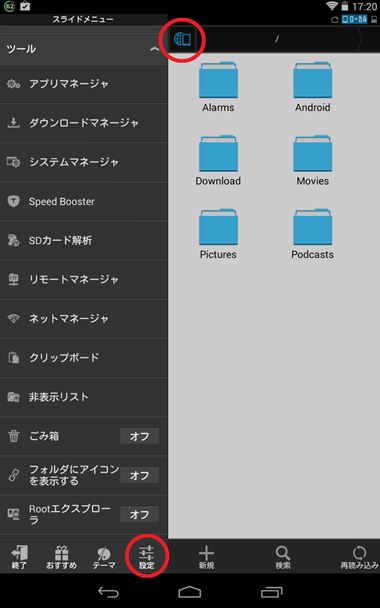Tap the 62 battery notification icon

click(9, 6)
